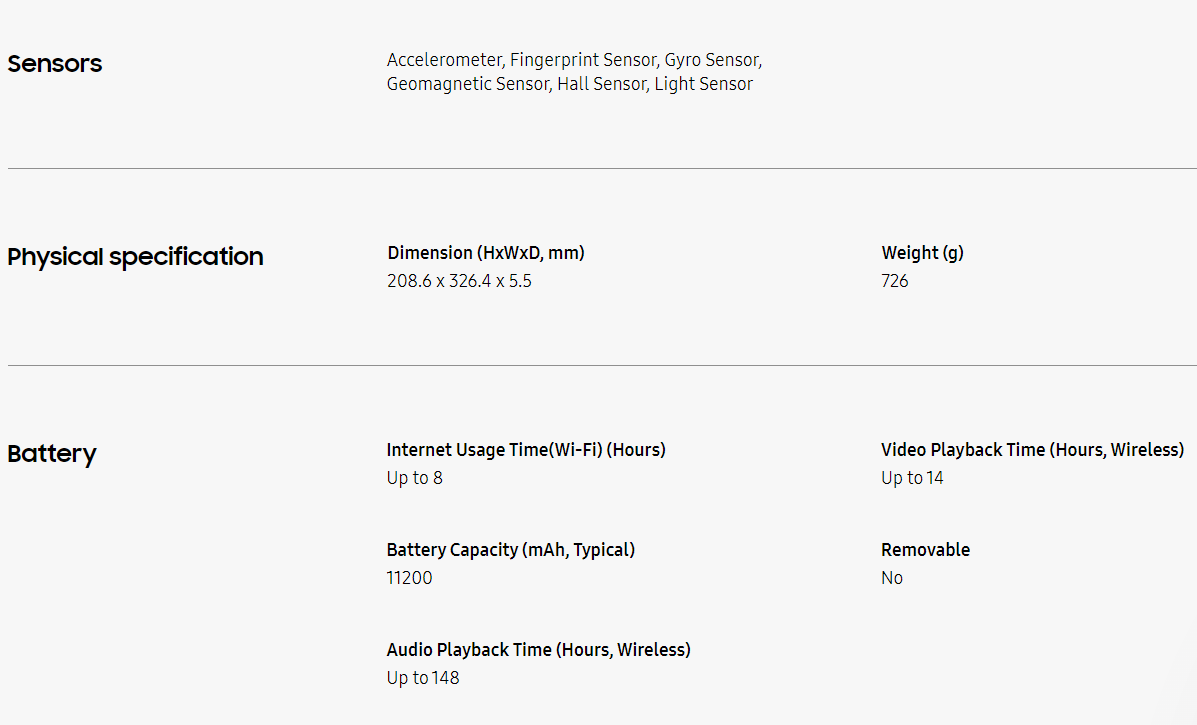Select the Up to 8 value
This screenshot has height=725, width=1197.
(x=414, y=478)
